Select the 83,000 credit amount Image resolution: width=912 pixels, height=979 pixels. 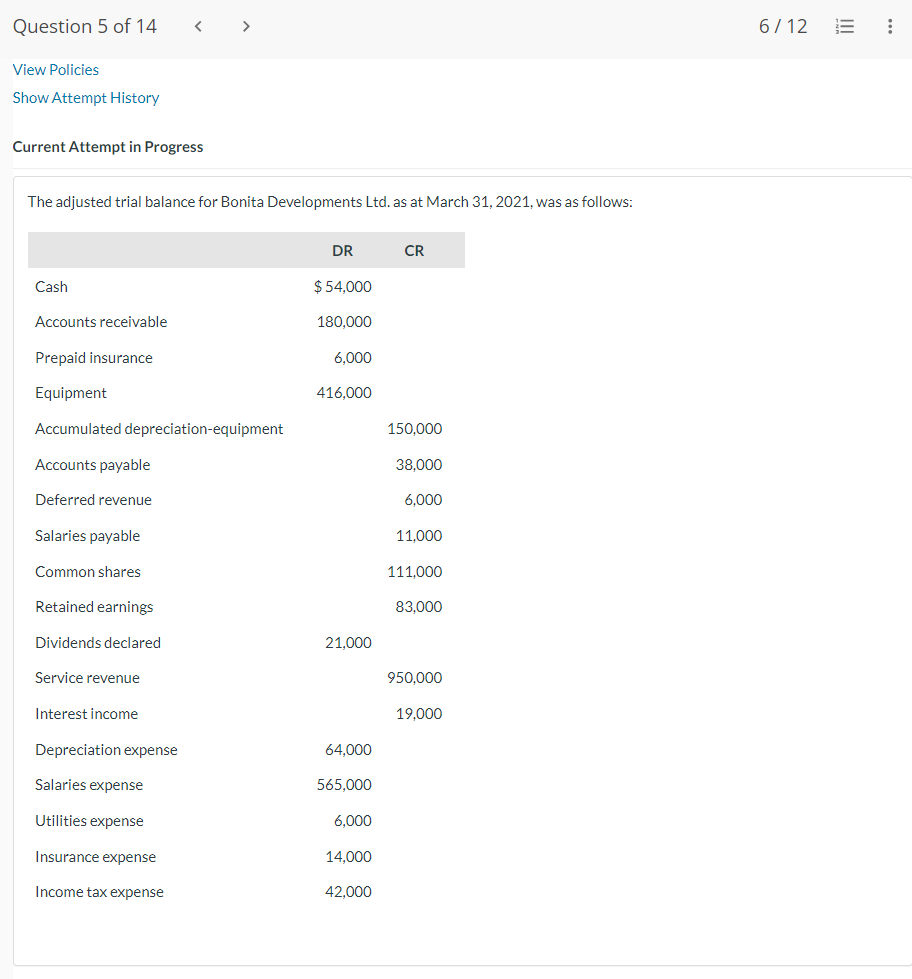(419, 607)
